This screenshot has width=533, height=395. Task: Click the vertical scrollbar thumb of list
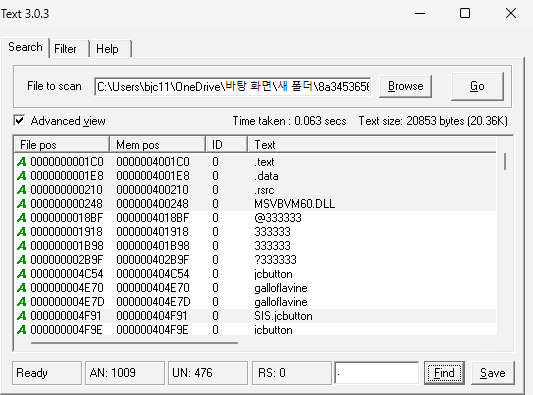point(505,161)
